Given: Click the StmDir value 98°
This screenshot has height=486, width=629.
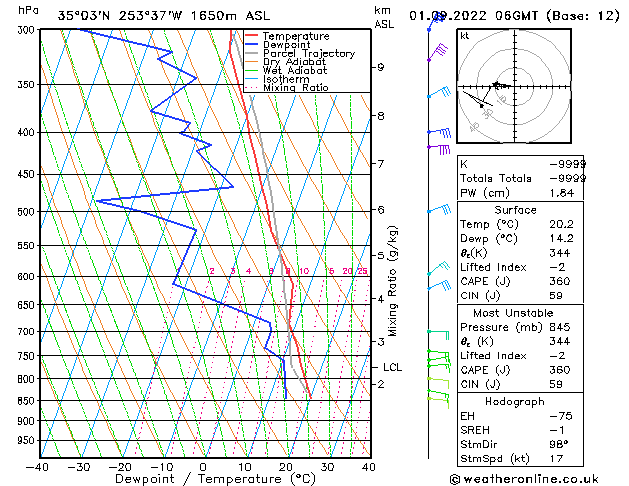Looking at the screenshot, I should click(559, 445).
